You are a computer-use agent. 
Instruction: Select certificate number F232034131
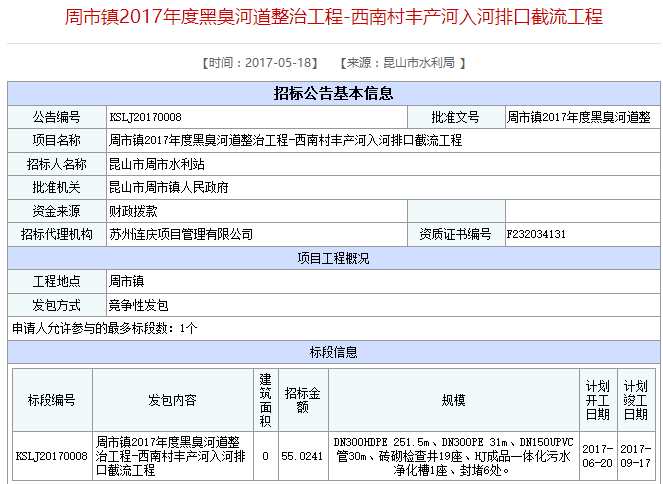point(536,234)
